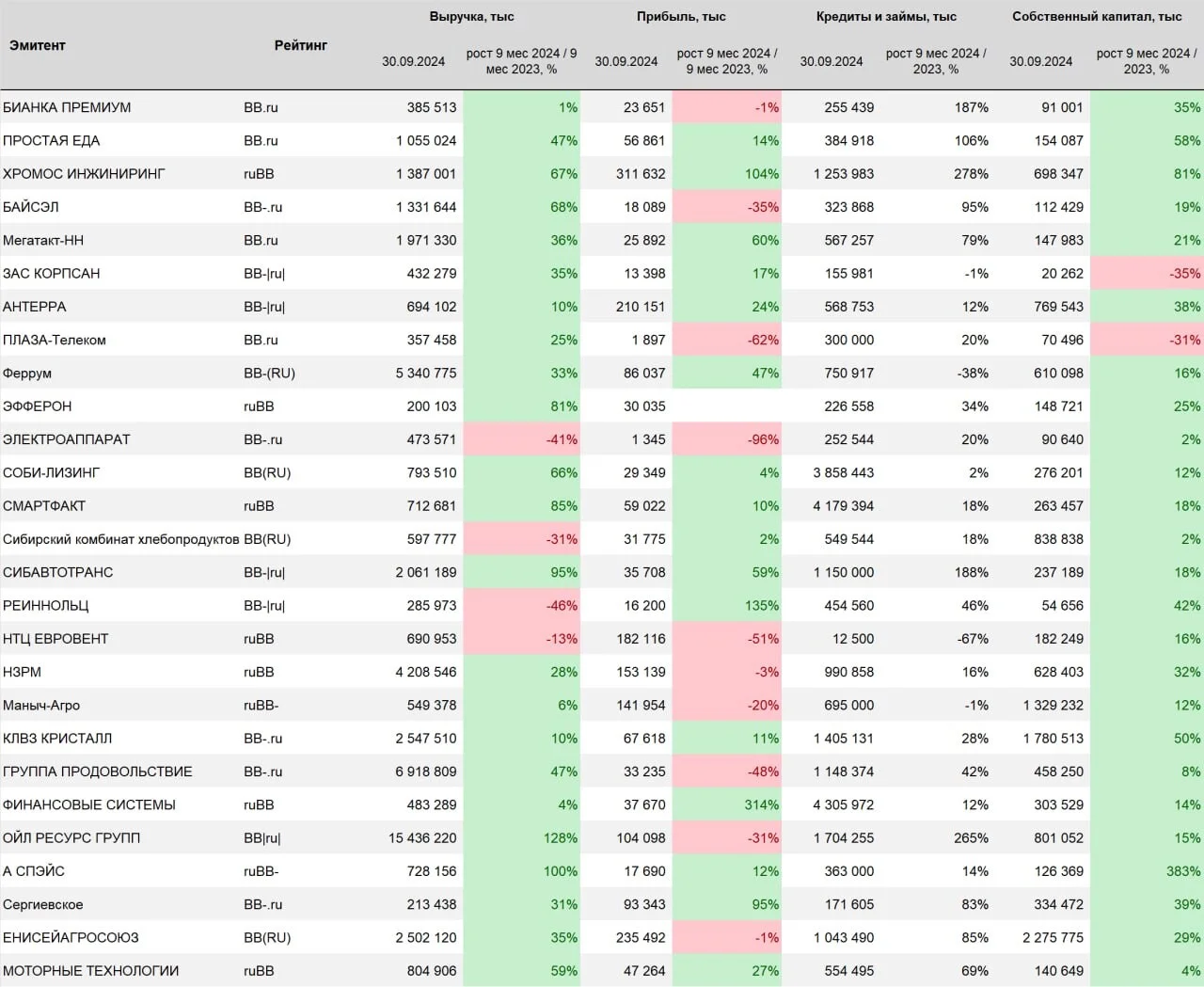Click the "BB|ru|" rating of ОЙЛ РЕСУРС ГРУПП
Screen dimensions: 1204x987
pyautogui.click(x=262, y=838)
